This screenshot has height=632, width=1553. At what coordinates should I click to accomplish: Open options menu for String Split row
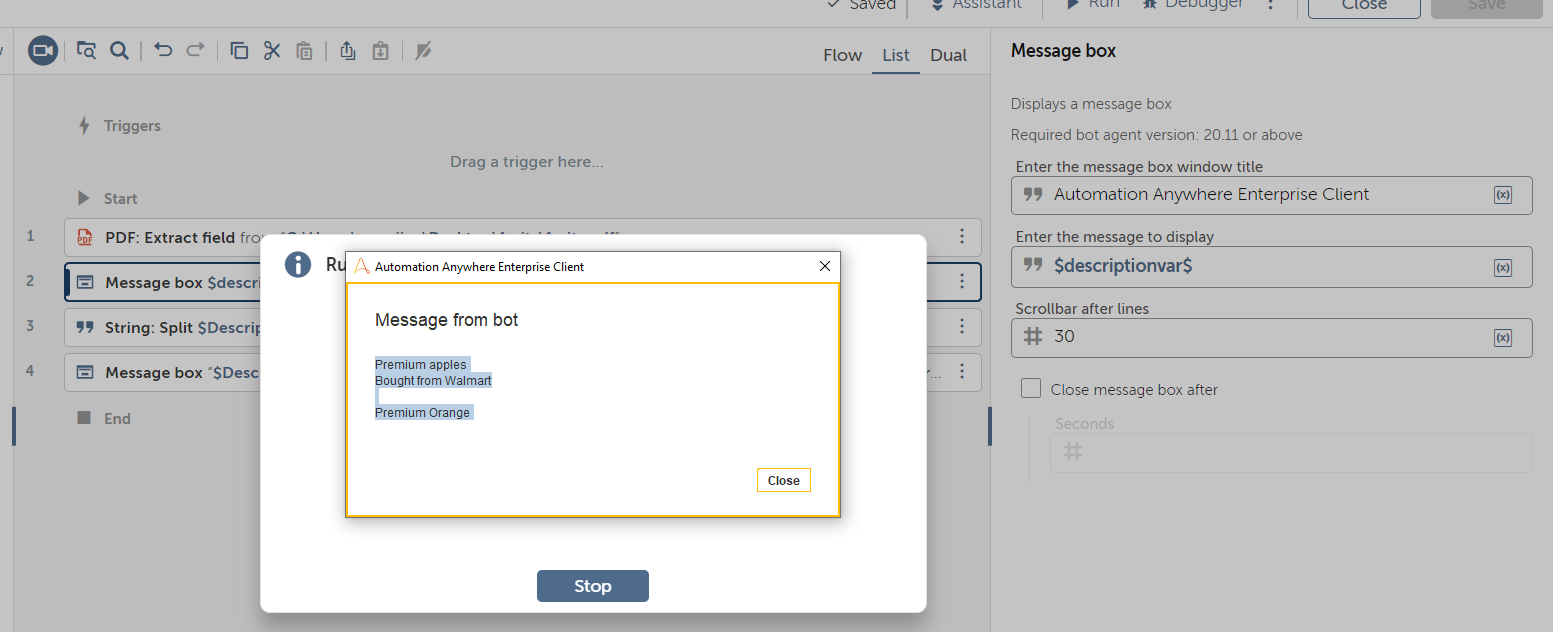962,327
